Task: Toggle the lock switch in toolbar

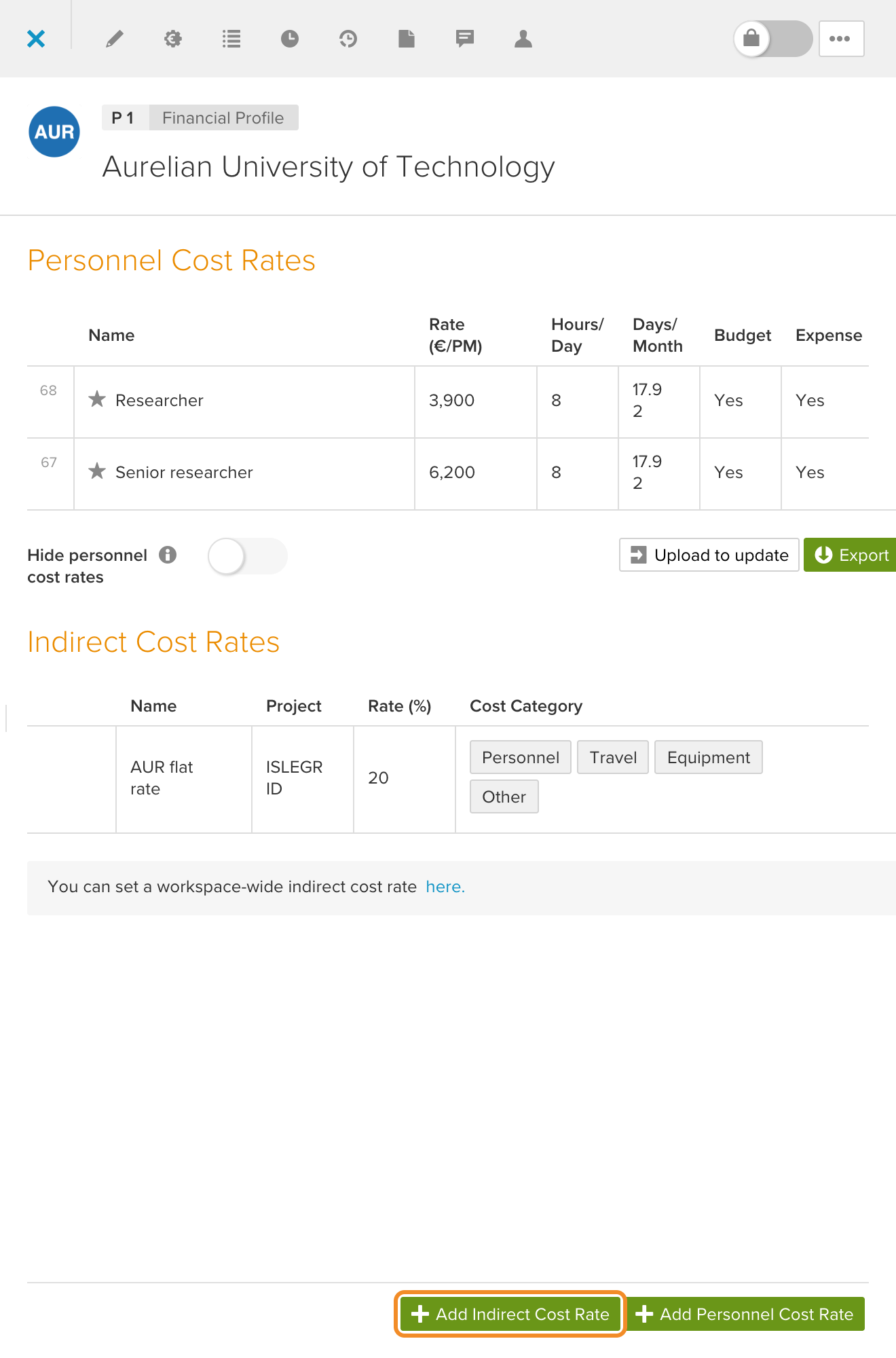Action: (773, 39)
